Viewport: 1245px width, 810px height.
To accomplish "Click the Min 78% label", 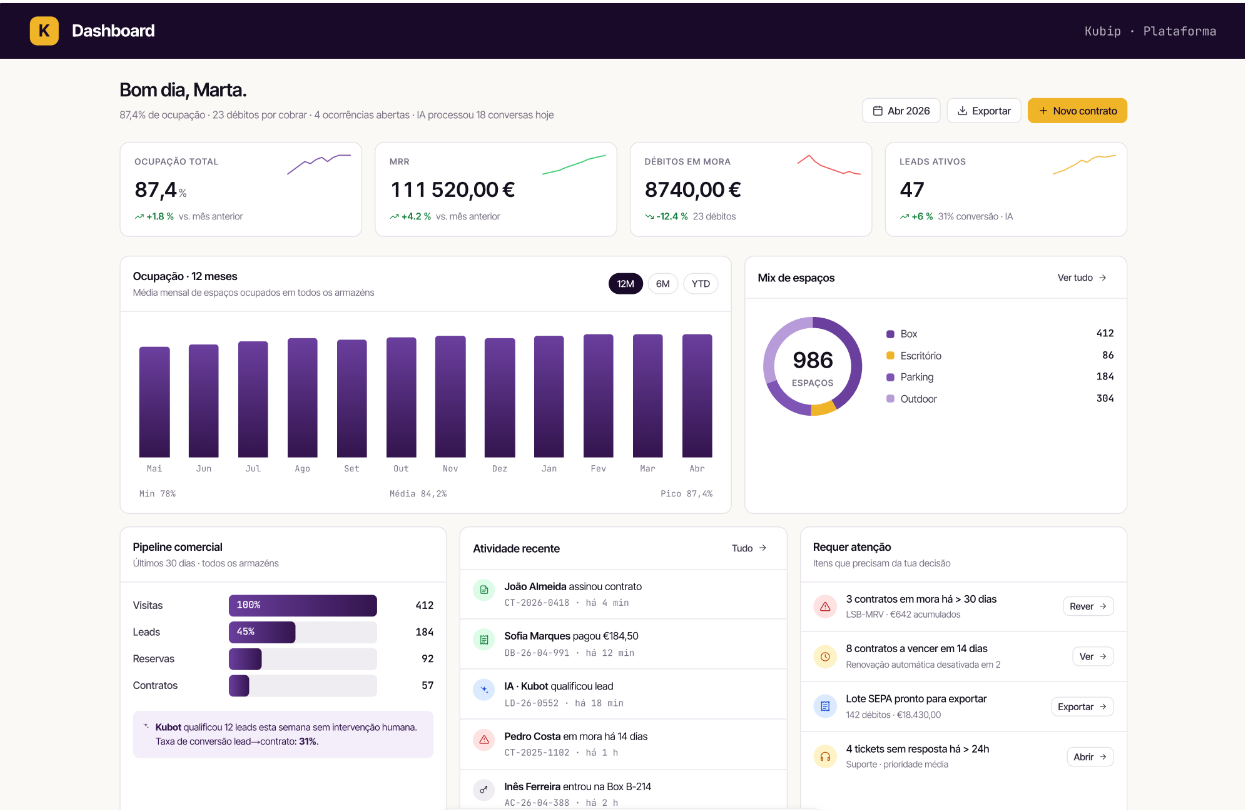I will click(157, 494).
